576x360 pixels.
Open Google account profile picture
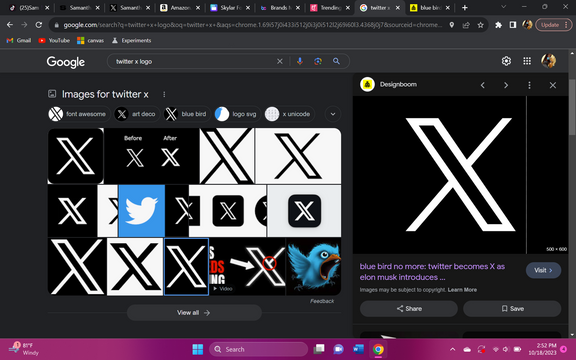tap(548, 61)
